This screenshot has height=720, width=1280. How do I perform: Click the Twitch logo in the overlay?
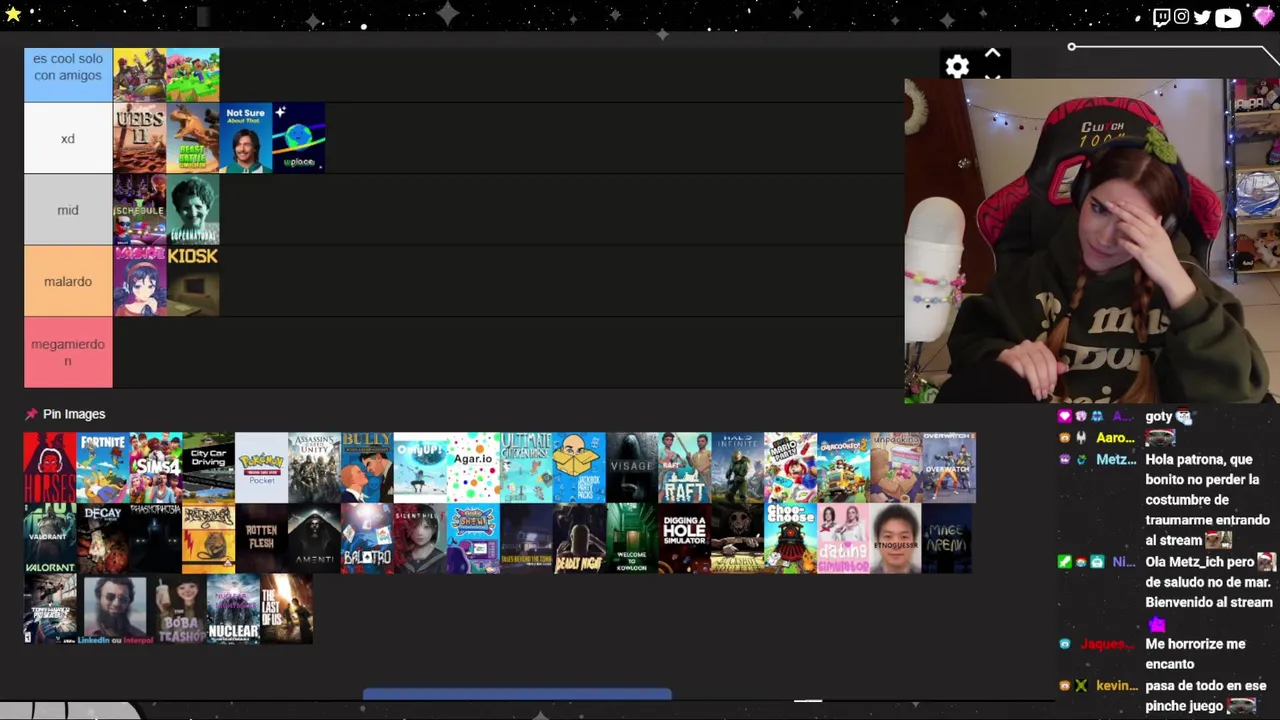coord(1161,17)
